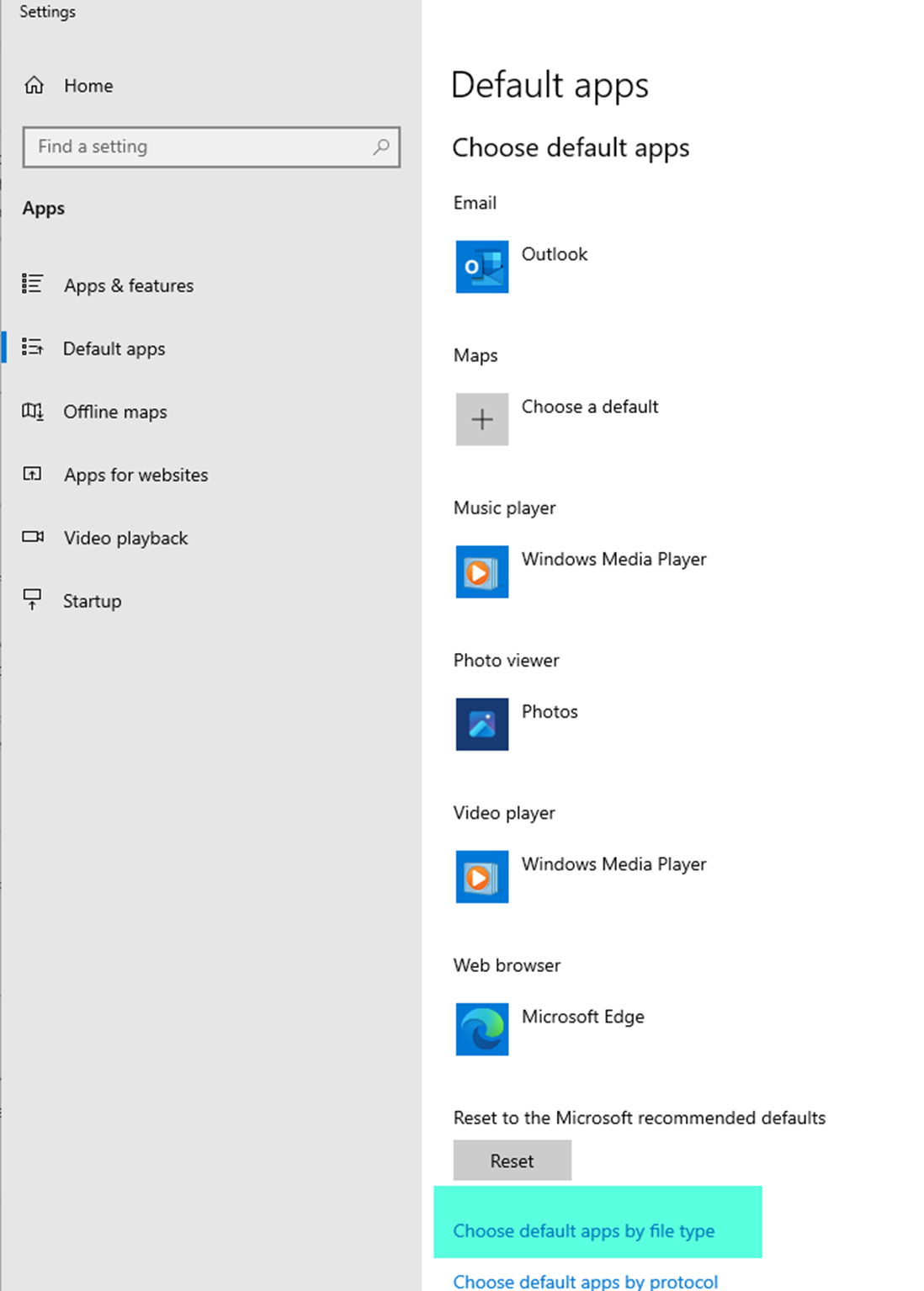Click the Video player category label
Viewport: 924px width, 1291px height.
click(x=505, y=813)
